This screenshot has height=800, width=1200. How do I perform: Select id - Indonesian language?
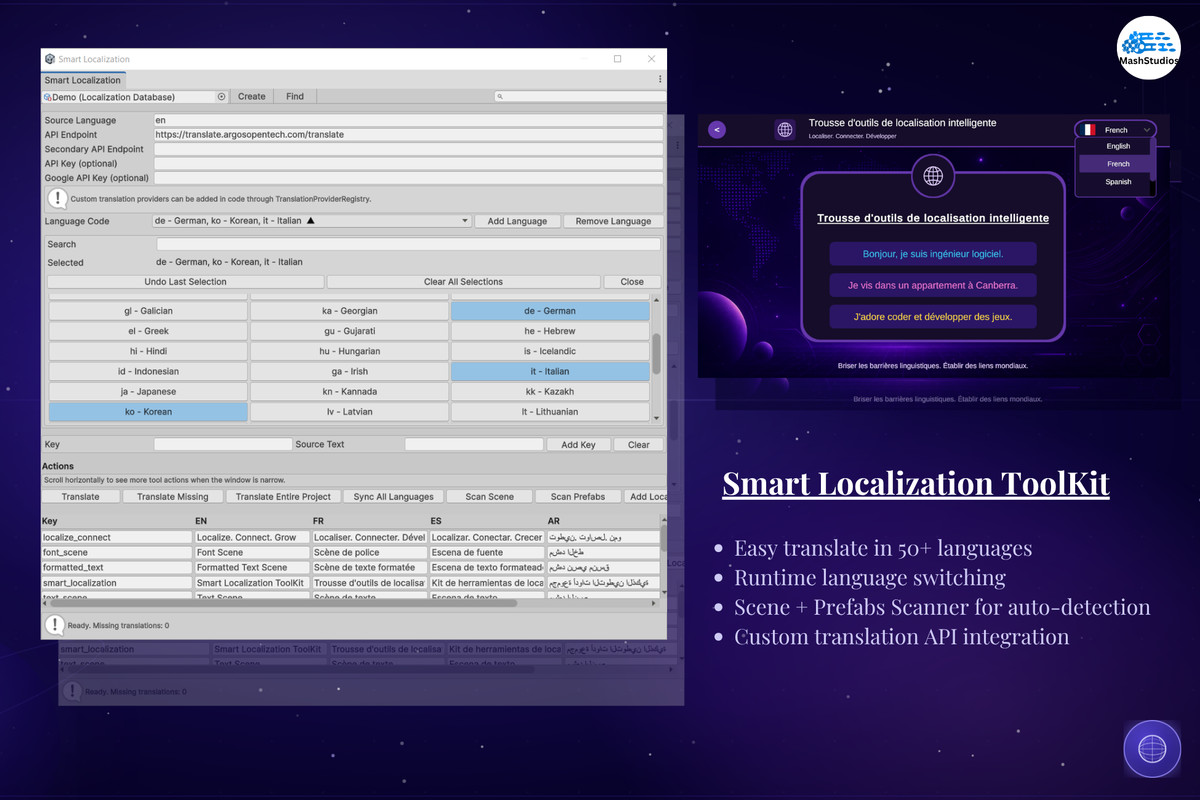click(x=148, y=371)
